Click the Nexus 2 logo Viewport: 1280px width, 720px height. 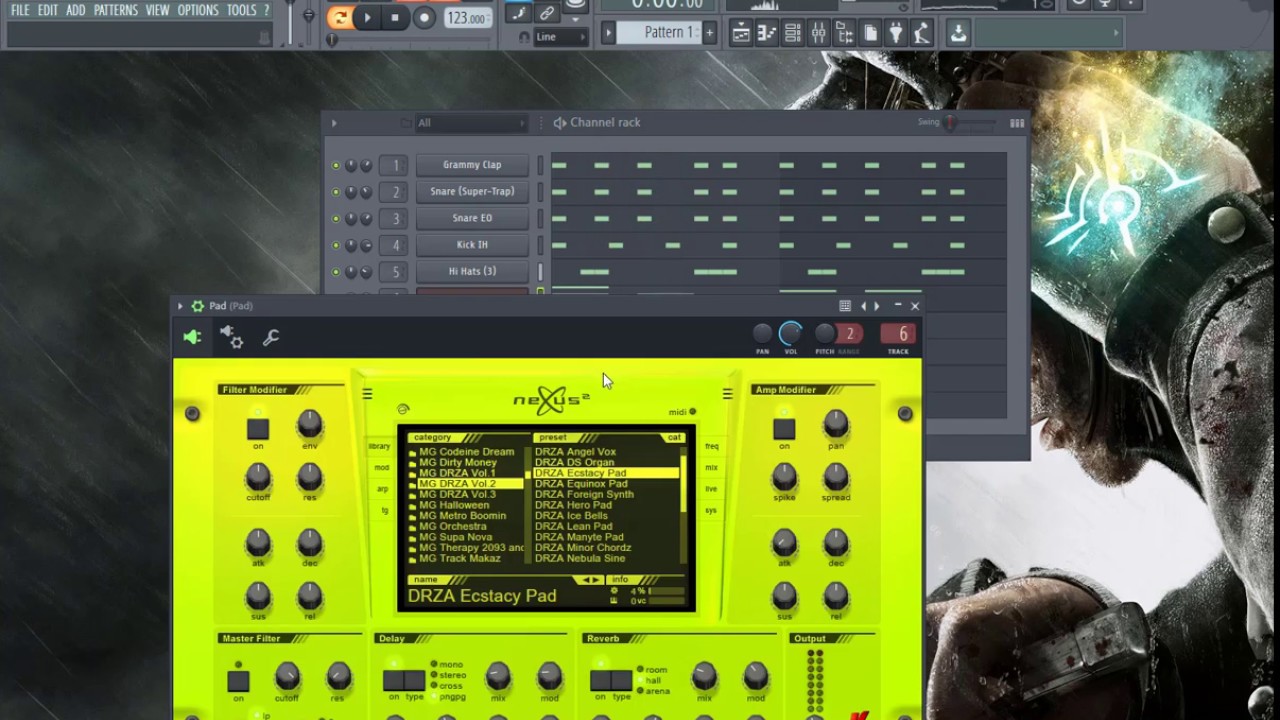(552, 400)
